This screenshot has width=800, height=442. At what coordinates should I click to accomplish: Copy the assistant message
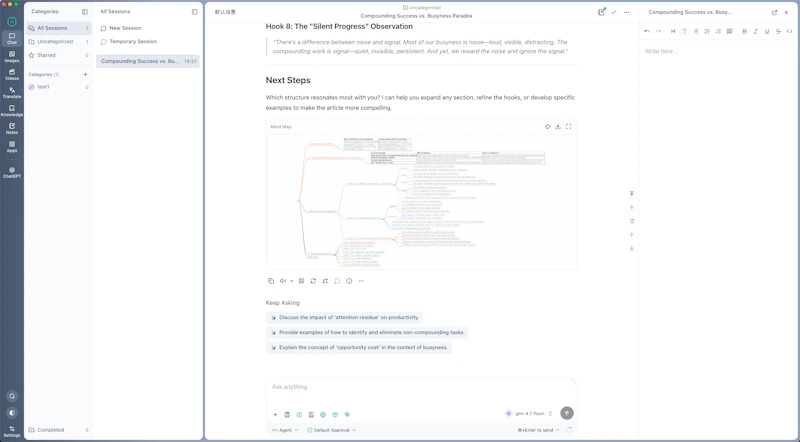click(x=271, y=281)
